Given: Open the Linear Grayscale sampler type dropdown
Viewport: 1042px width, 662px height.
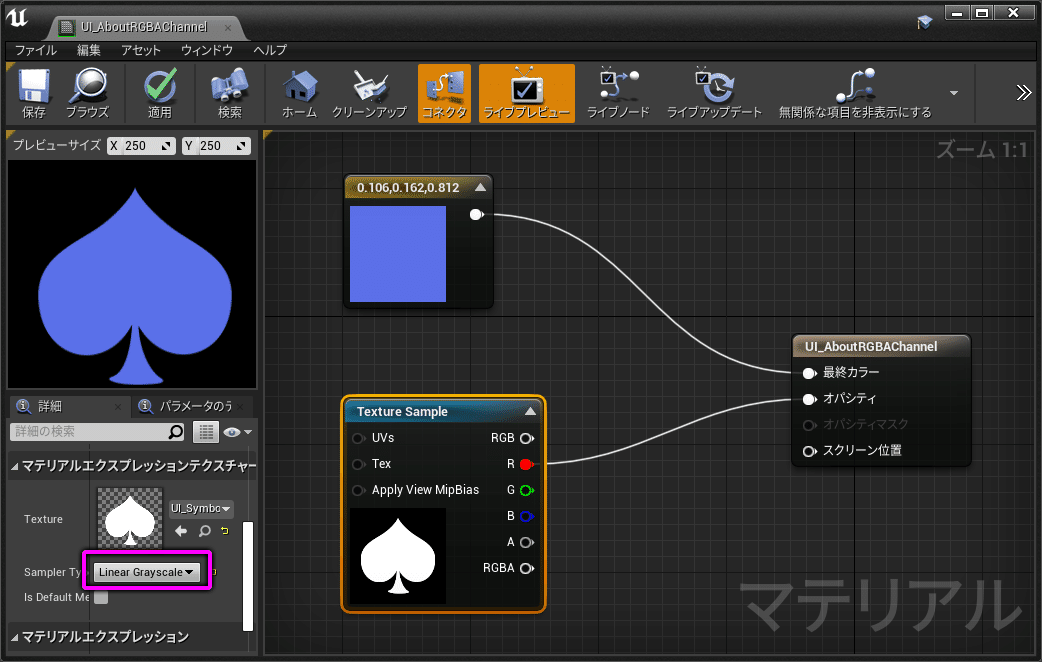Looking at the screenshot, I should (x=146, y=572).
